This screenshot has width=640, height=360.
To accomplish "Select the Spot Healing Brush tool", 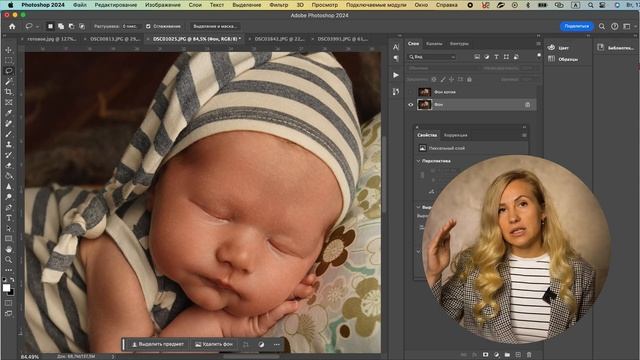I will (x=9, y=124).
